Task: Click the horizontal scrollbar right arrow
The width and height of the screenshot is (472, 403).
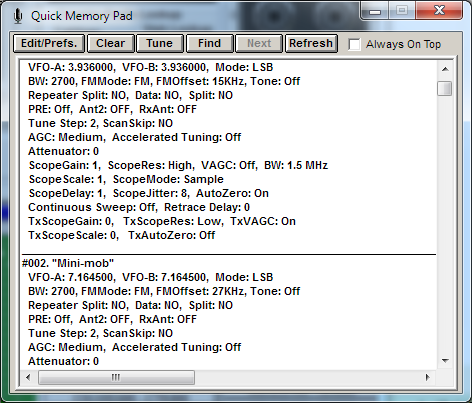Action: [x=428, y=378]
